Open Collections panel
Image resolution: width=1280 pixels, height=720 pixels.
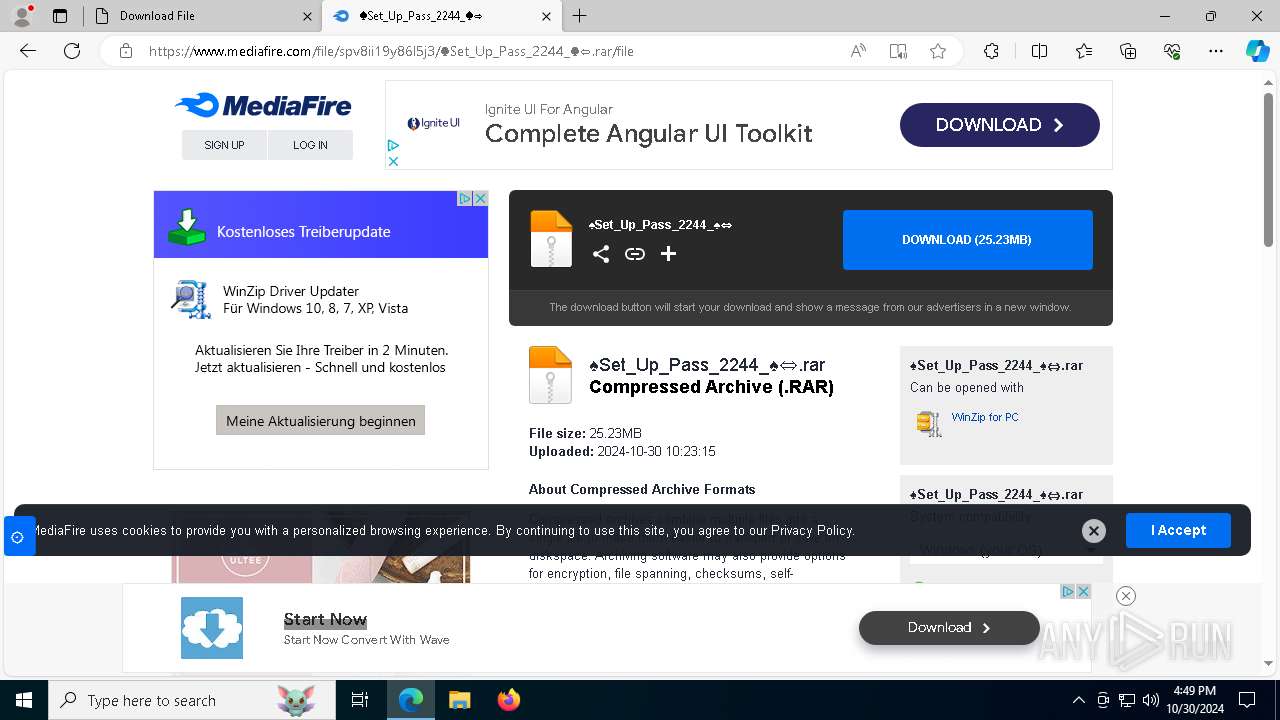[x=1128, y=51]
